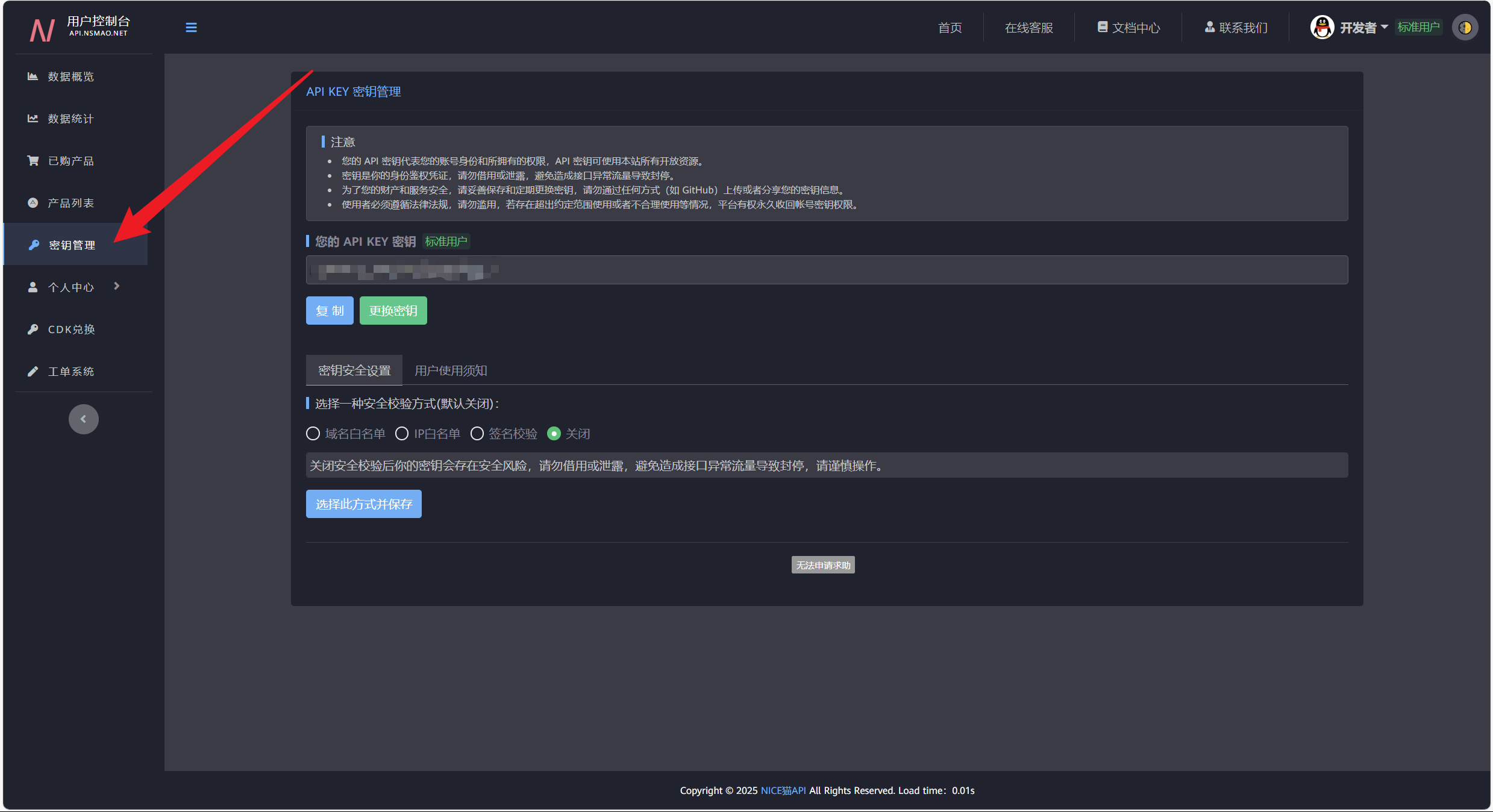Select the IP白名单 radio option
The height and width of the screenshot is (812, 1493).
click(402, 434)
